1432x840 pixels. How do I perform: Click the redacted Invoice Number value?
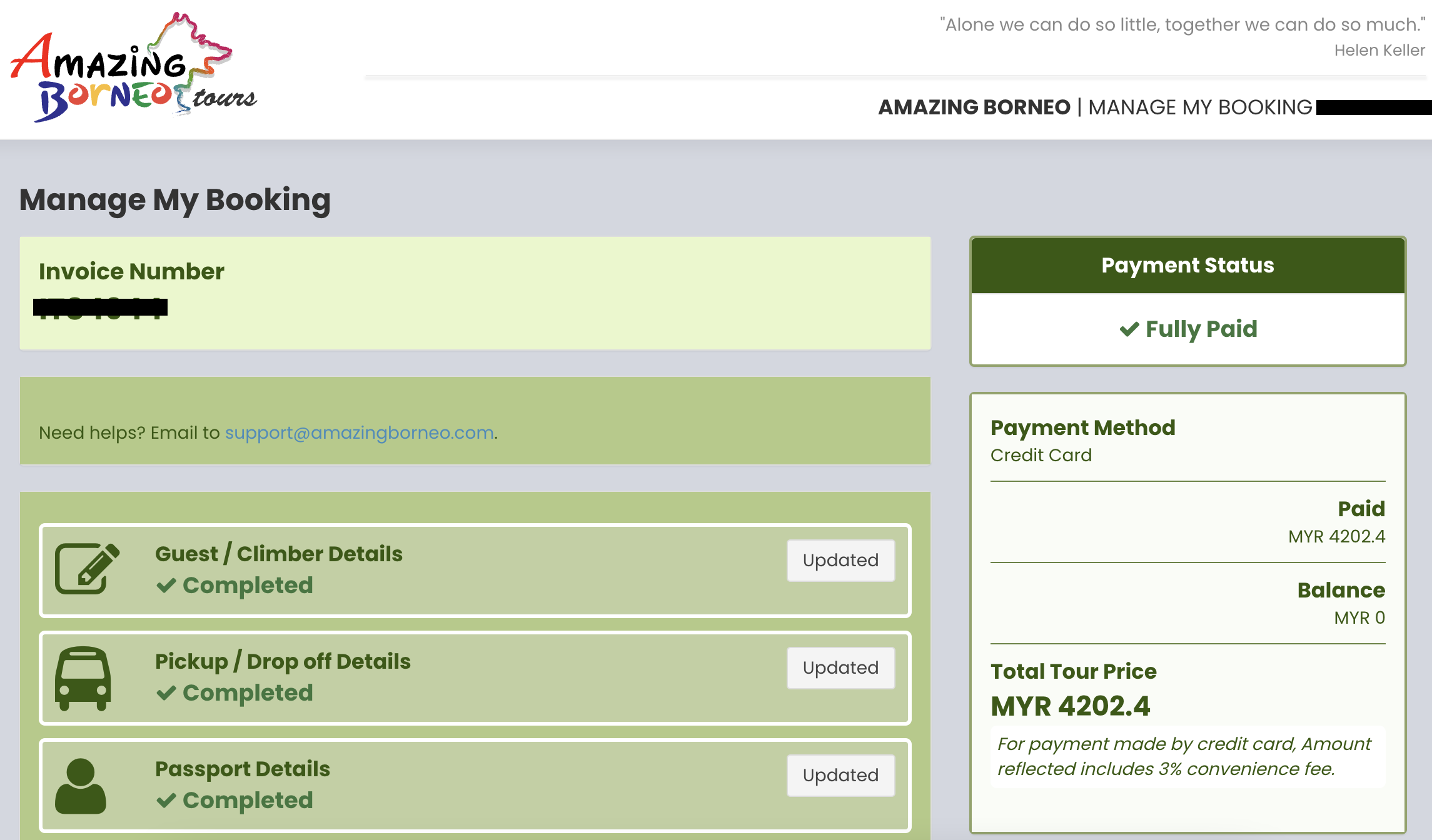[100, 307]
